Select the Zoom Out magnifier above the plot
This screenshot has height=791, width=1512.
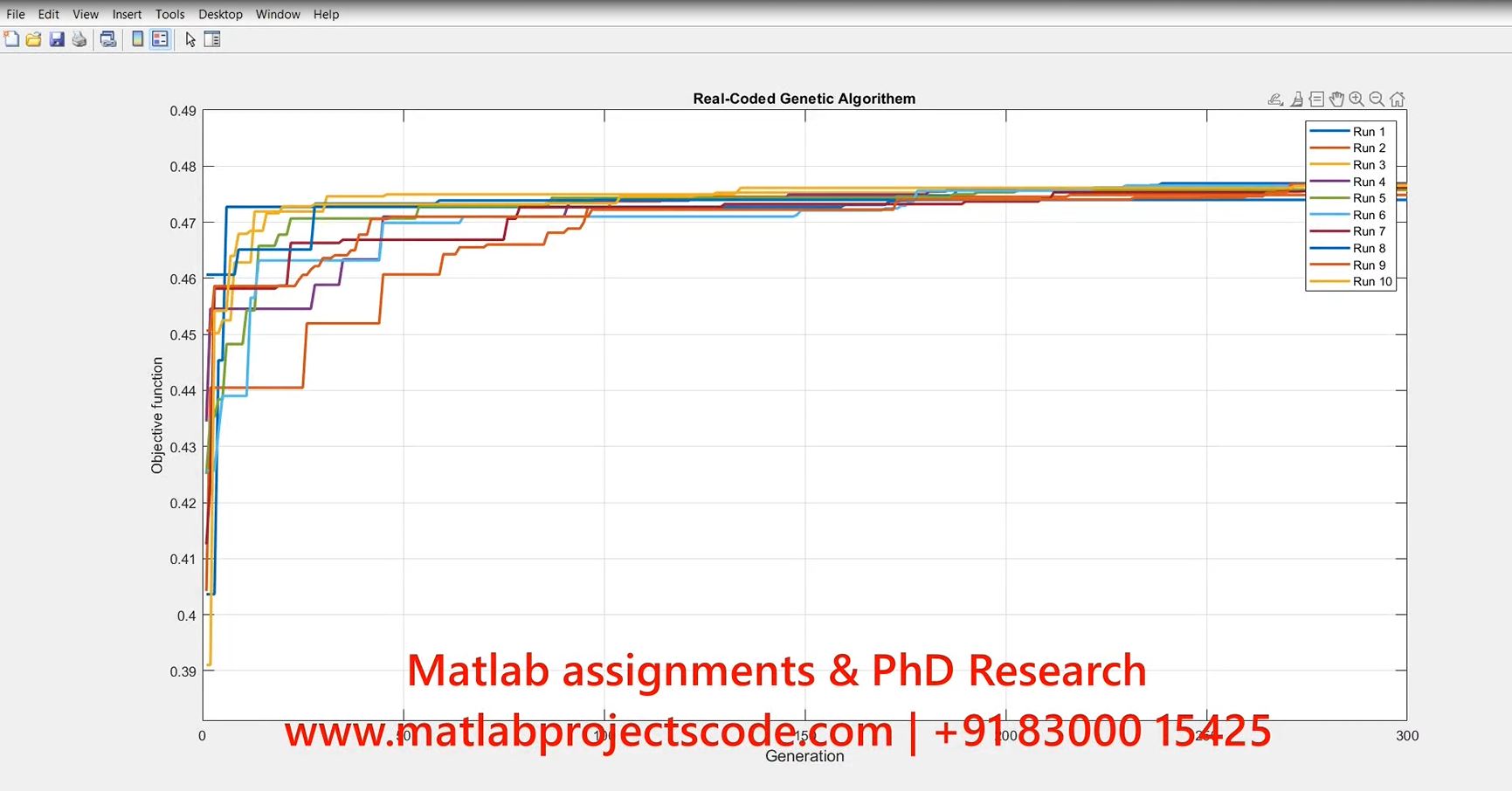point(1377,100)
